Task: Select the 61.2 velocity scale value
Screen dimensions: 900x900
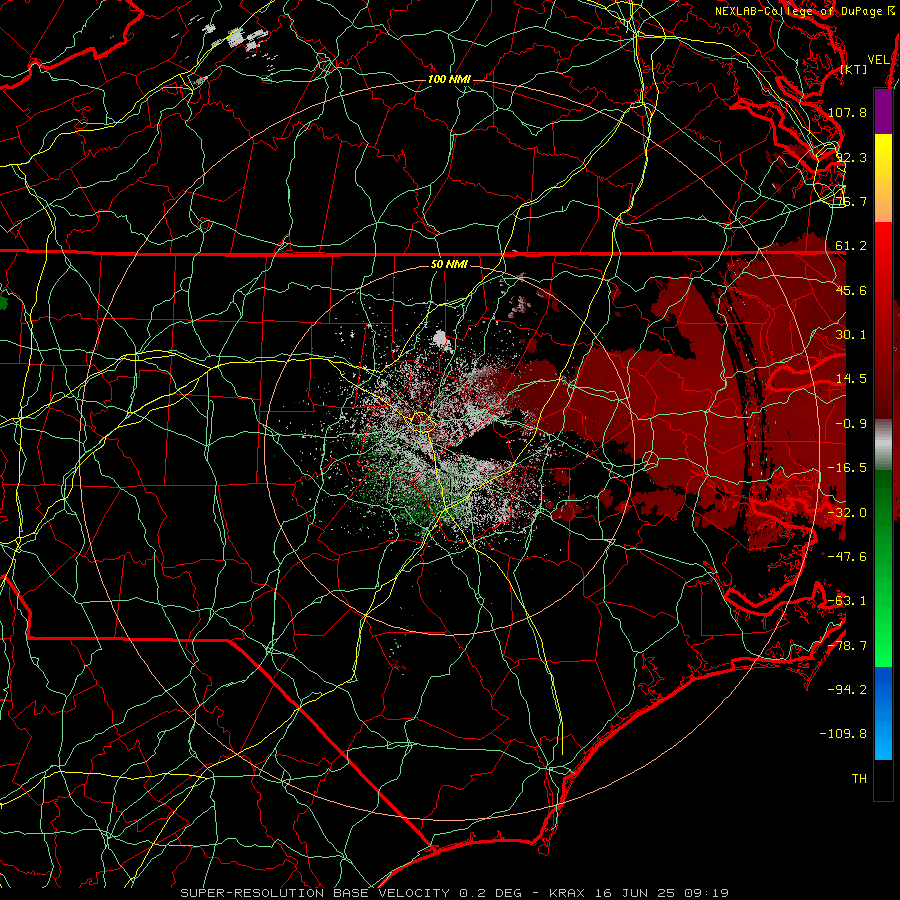Action: (x=851, y=246)
